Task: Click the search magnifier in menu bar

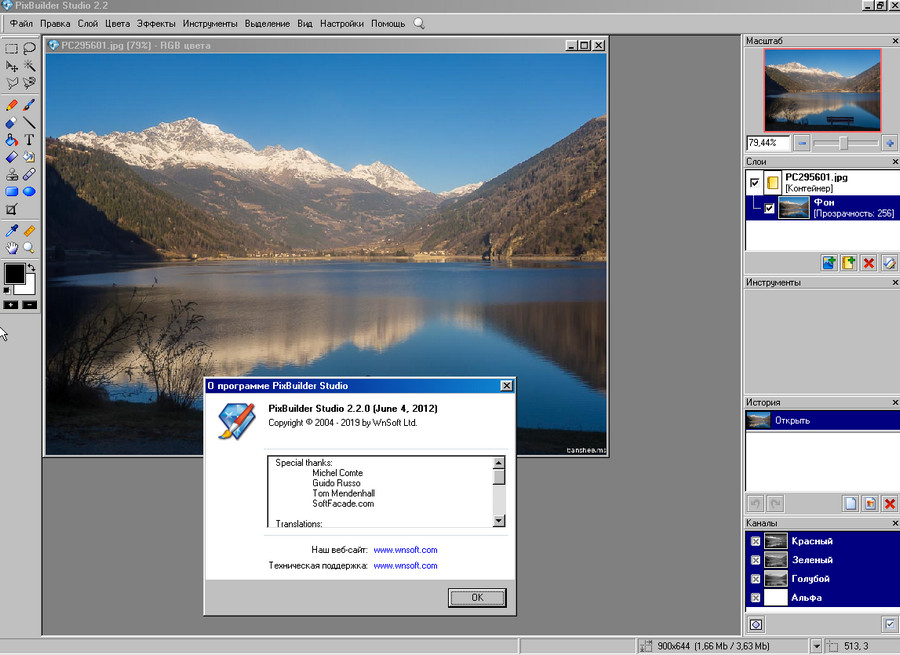Action: 420,24
